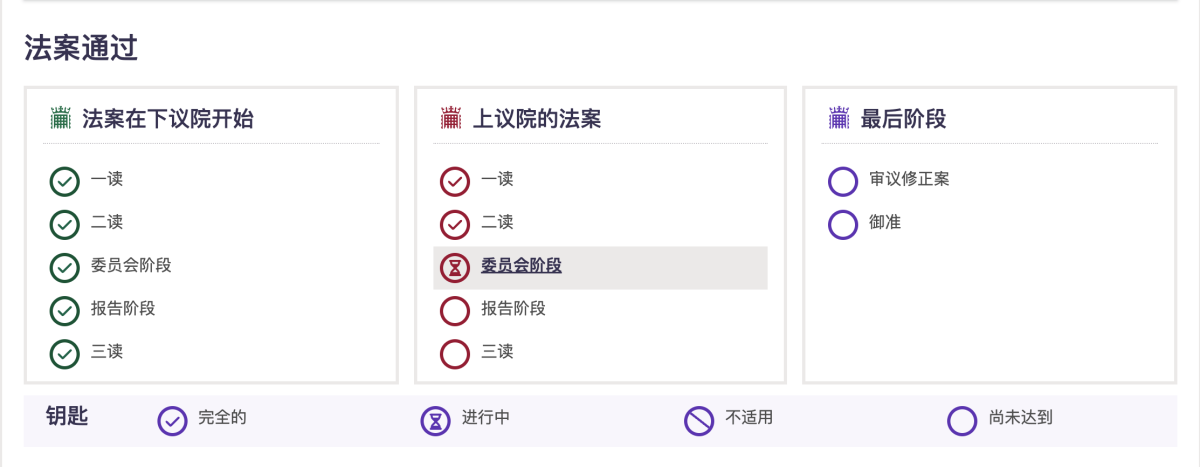Screen dimensions: 1200x467
Task: Click empty circle next to 御准
Action: point(843,225)
